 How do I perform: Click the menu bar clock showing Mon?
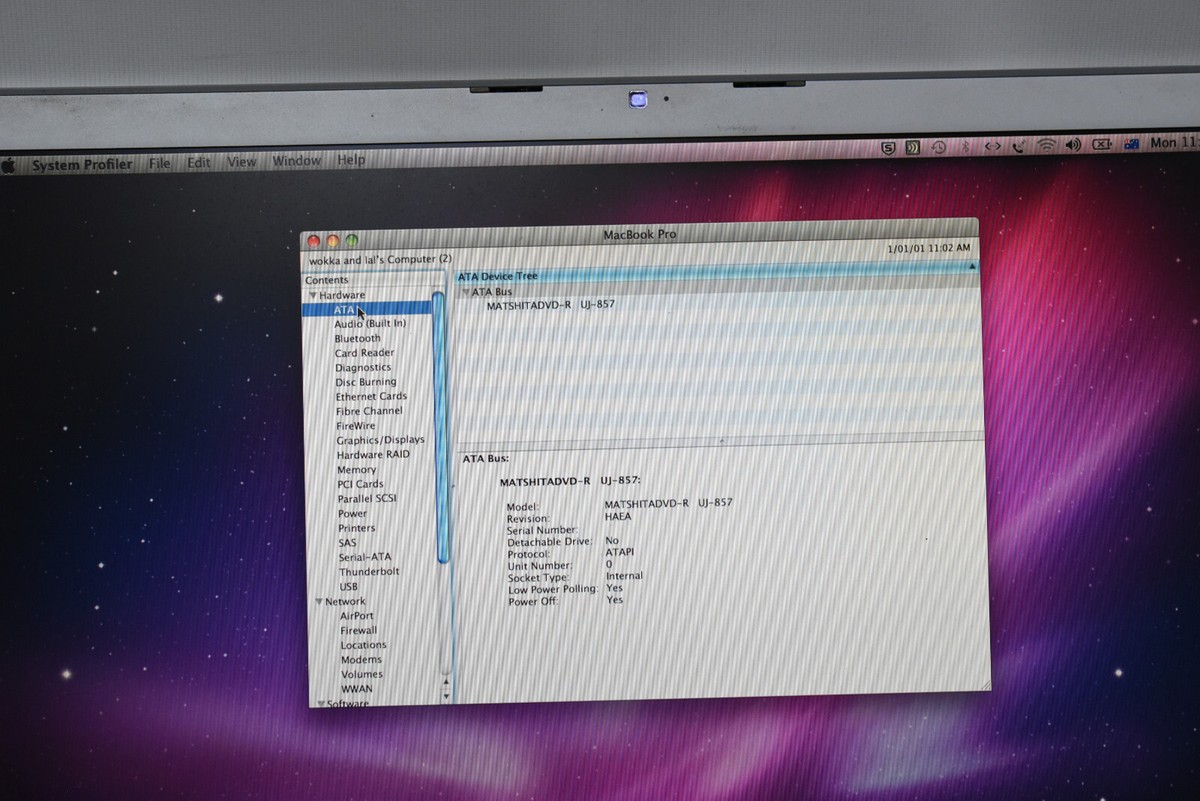[1174, 143]
